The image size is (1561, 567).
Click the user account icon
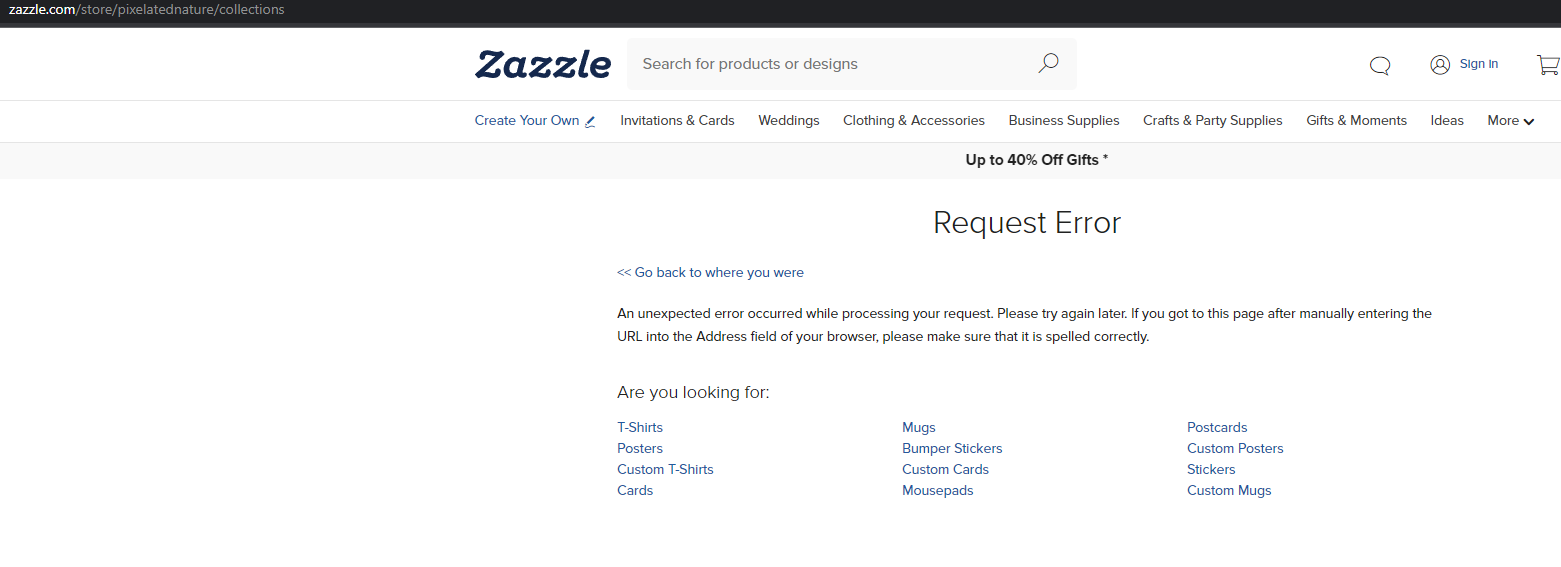(1440, 64)
